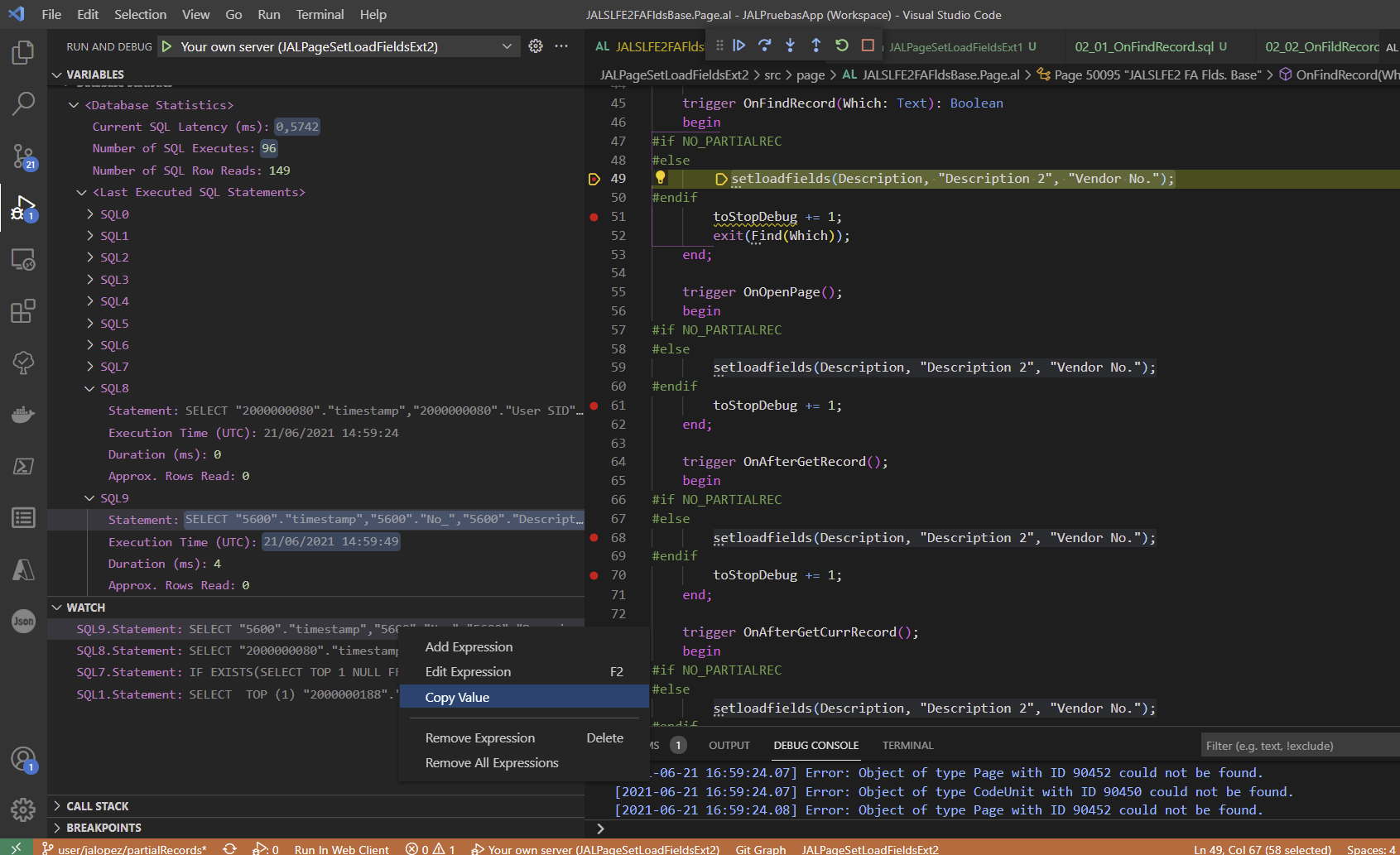Image resolution: width=1400 pixels, height=855 pixels.
Task: Open Accounts icon in activity bar
Action: click(x=23, y=759)
